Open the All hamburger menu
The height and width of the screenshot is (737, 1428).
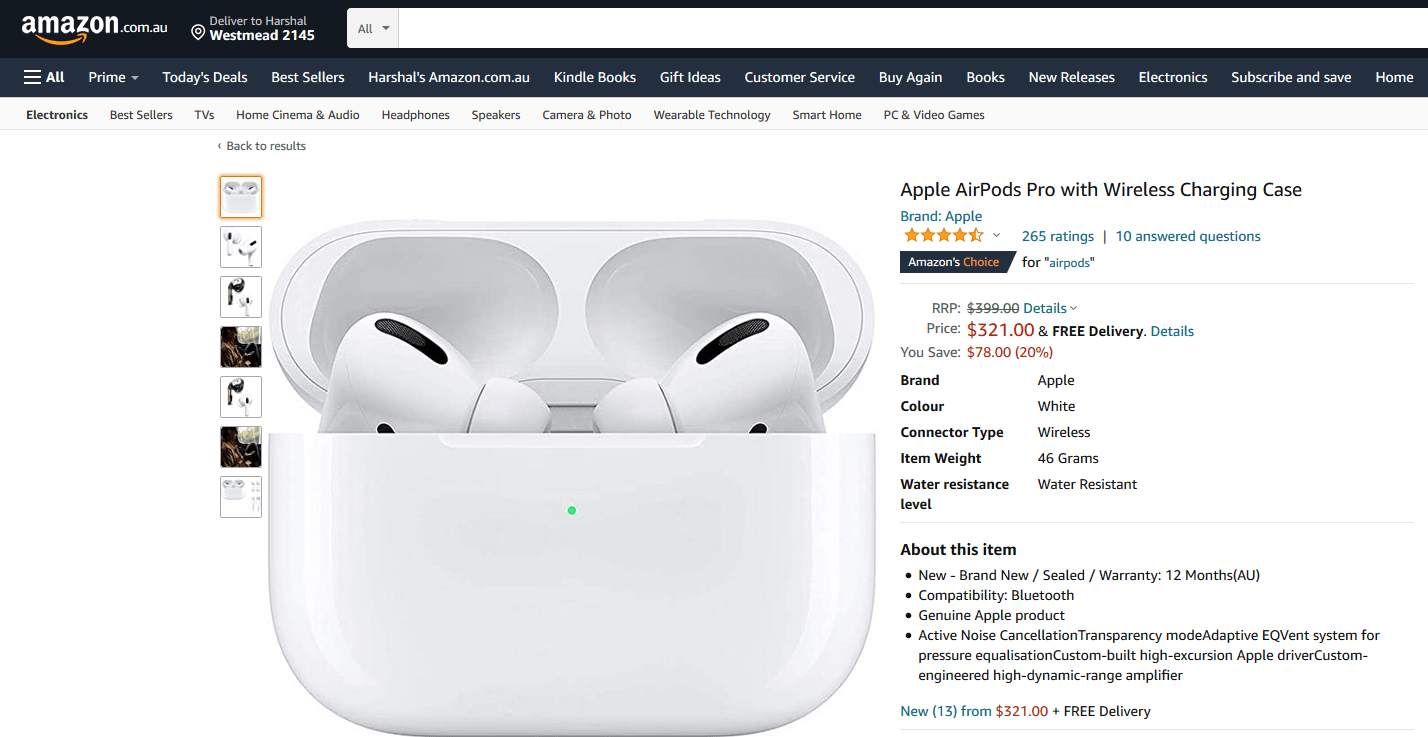[44, 77]
